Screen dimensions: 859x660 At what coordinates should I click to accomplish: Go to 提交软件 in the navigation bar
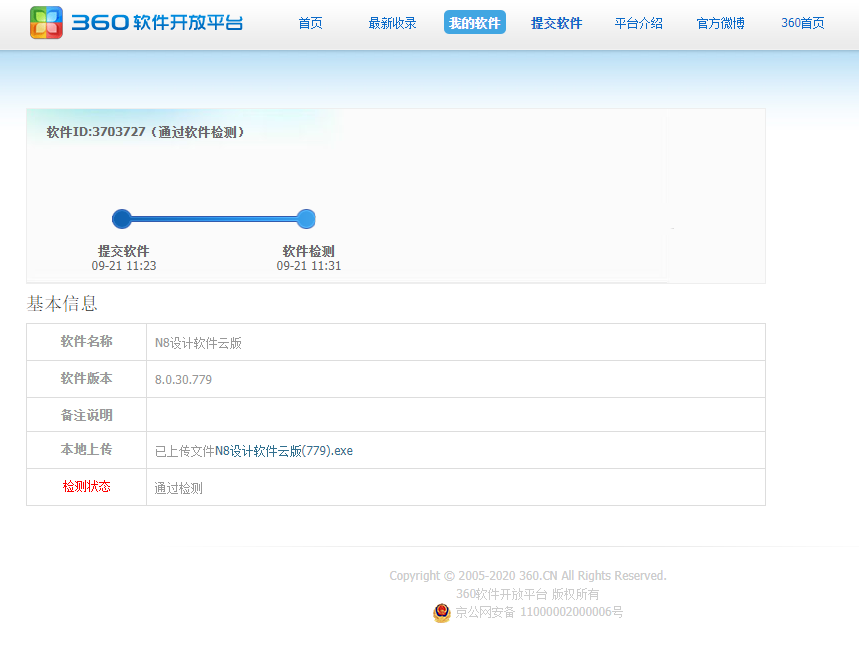(x=557, y=23)
